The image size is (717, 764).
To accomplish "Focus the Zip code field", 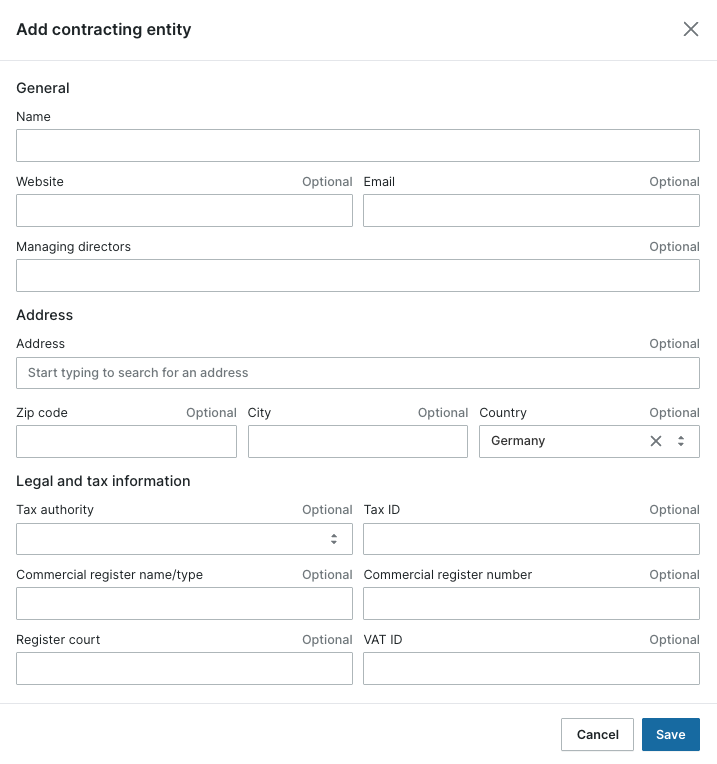I will 126,441.
